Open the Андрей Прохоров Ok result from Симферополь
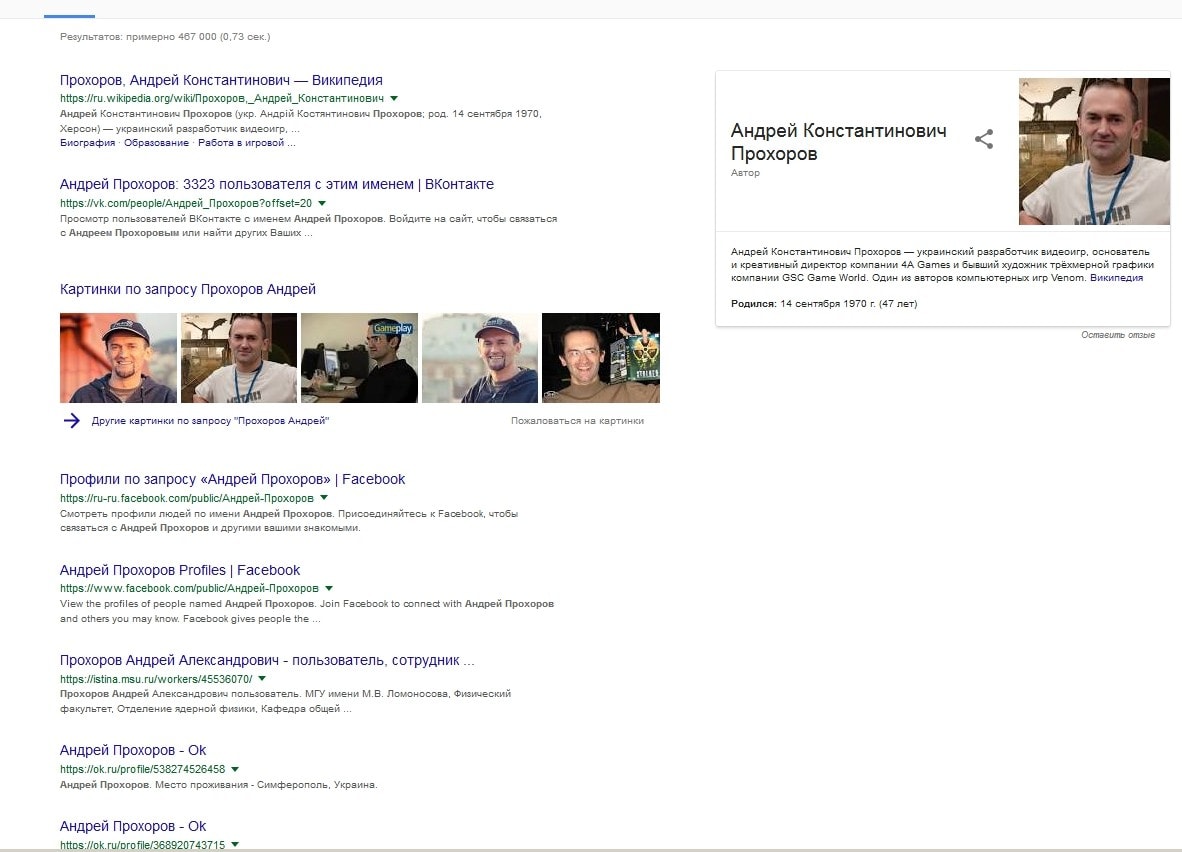The image size is (1182, 852). point(133,750)
